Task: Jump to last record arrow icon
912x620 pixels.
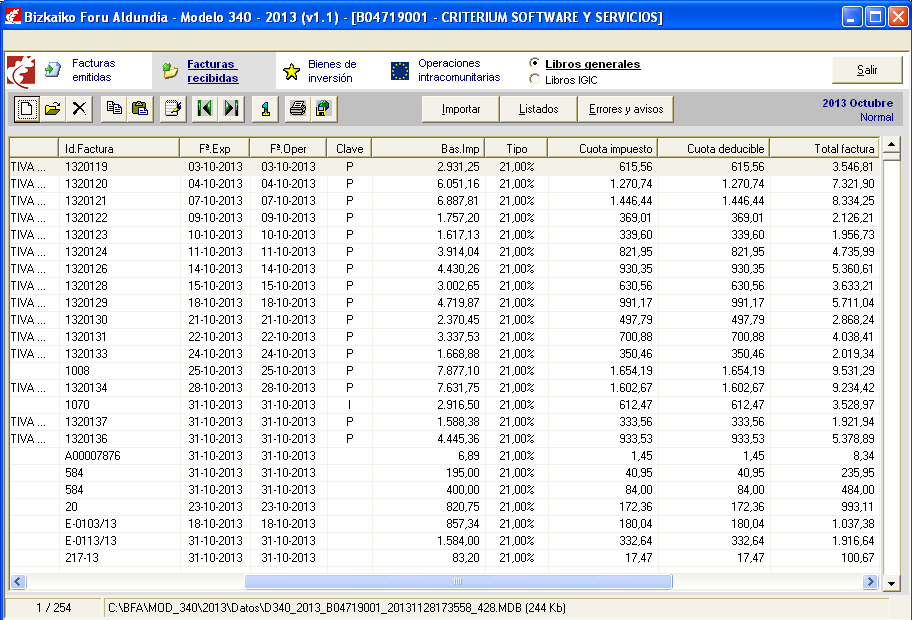Action: point(231,109)
